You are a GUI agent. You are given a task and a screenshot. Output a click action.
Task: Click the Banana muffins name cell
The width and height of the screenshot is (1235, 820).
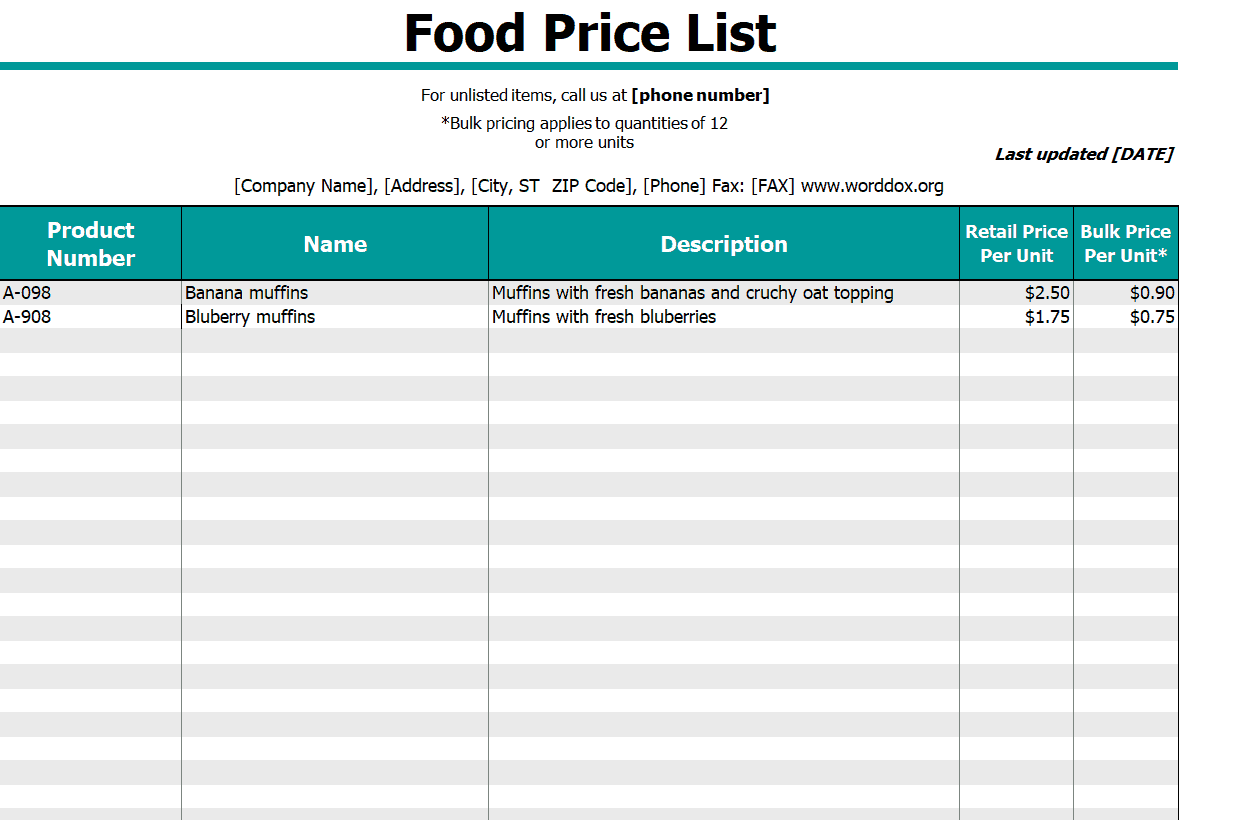click(x=335, y=293)
